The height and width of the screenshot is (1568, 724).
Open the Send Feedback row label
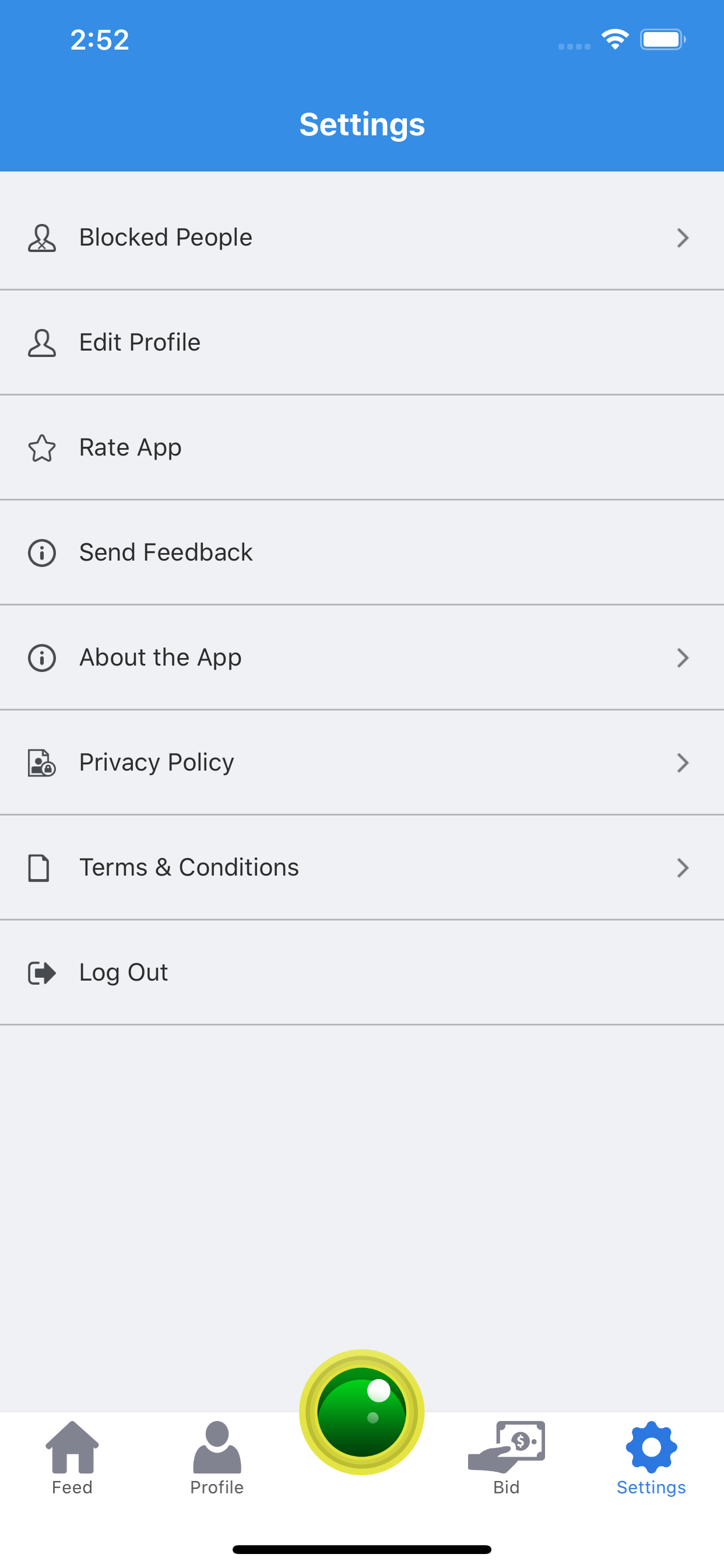click(x=166, y=552)
